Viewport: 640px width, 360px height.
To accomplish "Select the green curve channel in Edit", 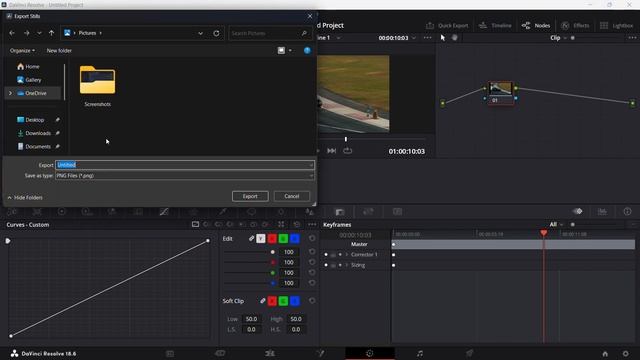I will click(x=283, y=238).
